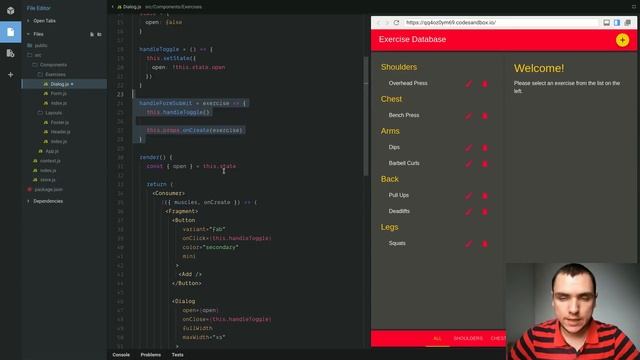
Task: Open Footer.js in the file tree
Action: 60,122
